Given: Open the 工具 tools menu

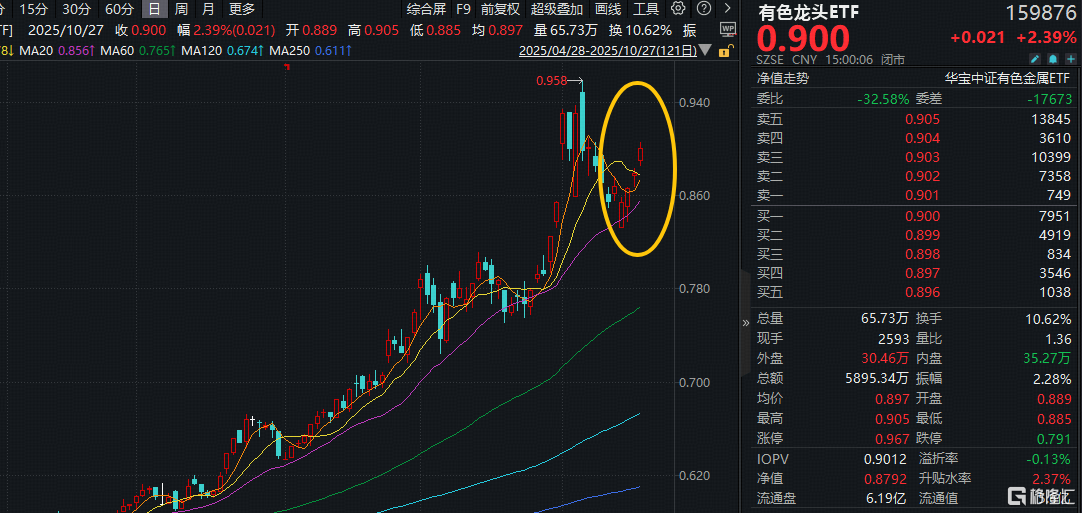Looking at the screenshot, I should click(646, 9).
